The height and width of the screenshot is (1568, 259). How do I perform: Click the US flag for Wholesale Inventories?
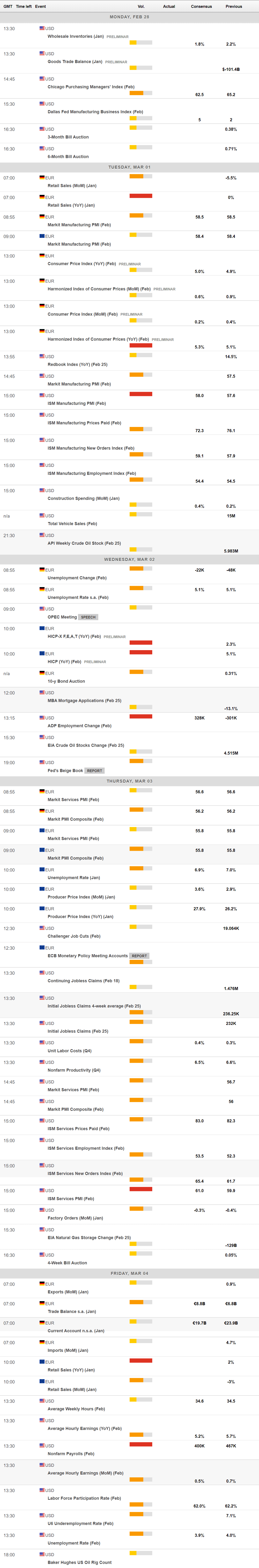(x=42, y=28)
